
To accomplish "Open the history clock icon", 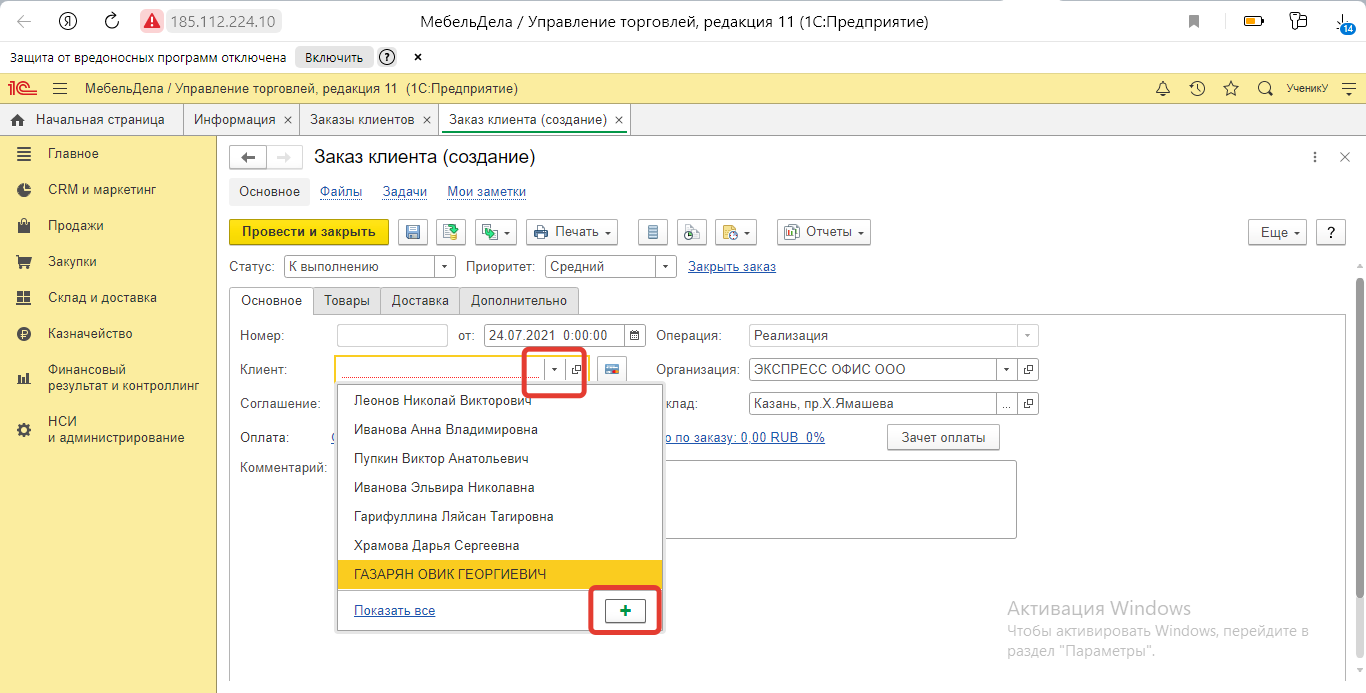I will [x=1197, y=88].
